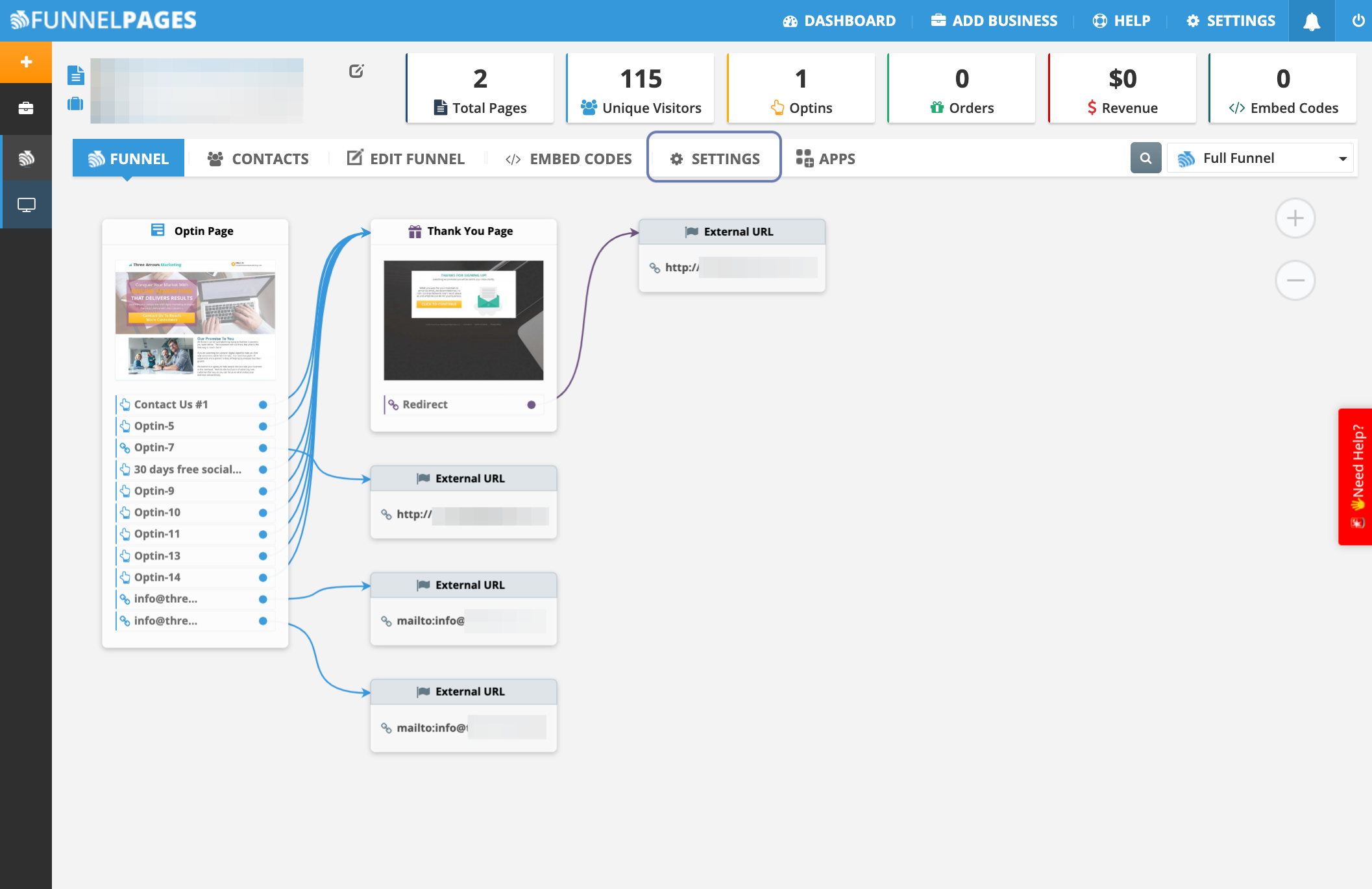Open the Contacts tab
The width and height of the screenshot is (1372, 889).
tap(258, 159)
